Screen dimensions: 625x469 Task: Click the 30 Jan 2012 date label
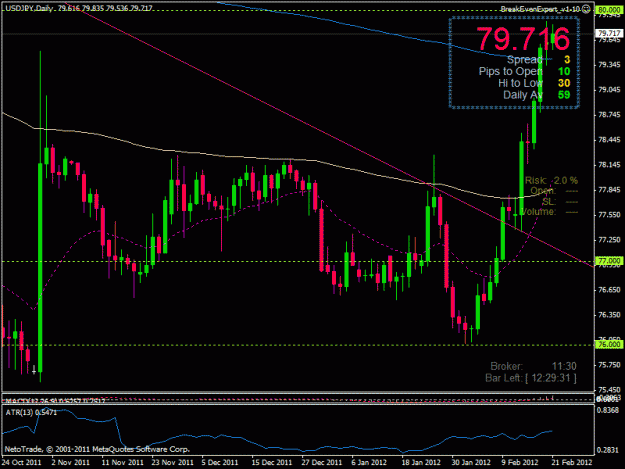click(471, 462)
